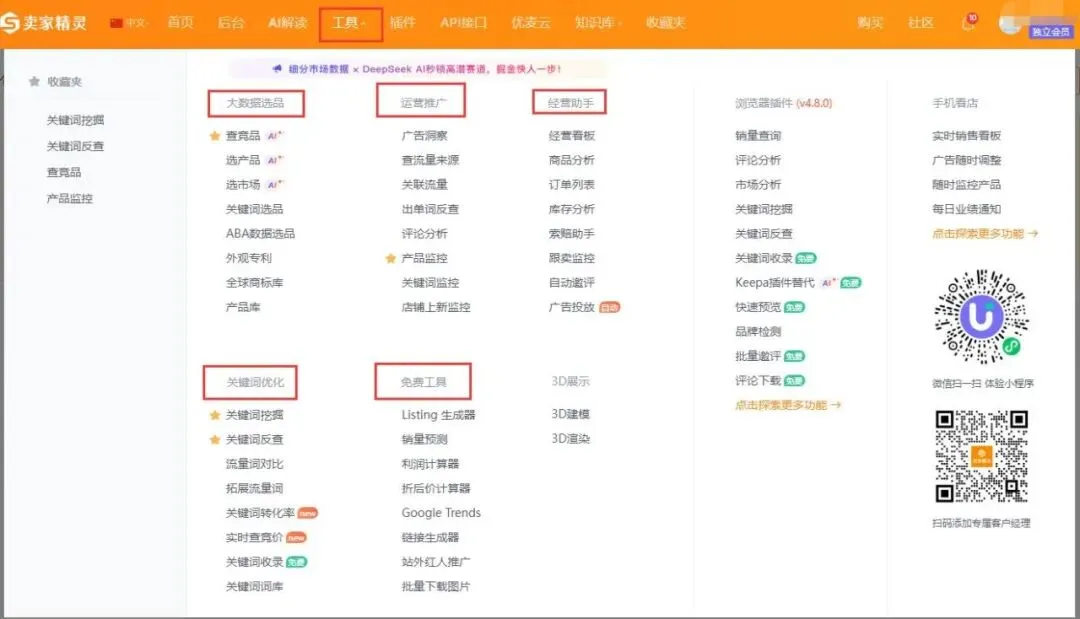This screenshot has width=1080, height=619.
Task: Open Keepa插件替代 plugin feature
Action: [775, 282]
